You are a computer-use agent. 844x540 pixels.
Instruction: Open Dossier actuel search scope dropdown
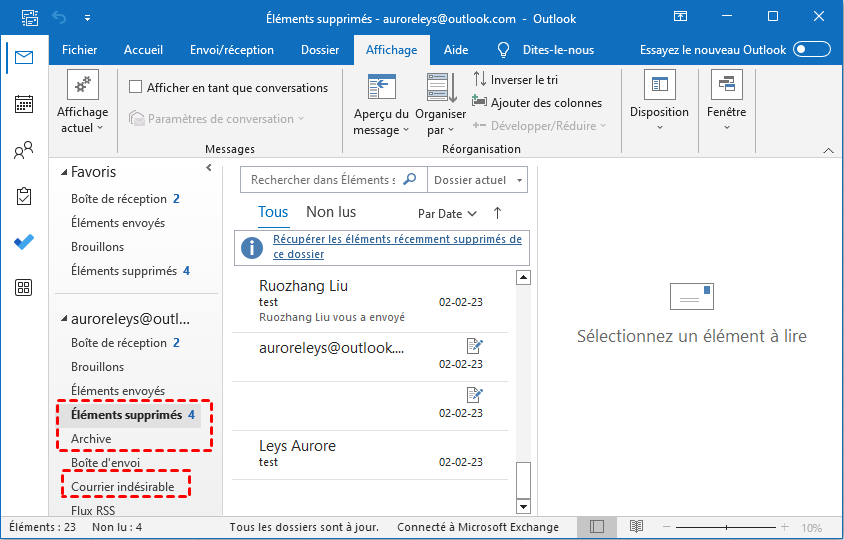pos(519,180)
